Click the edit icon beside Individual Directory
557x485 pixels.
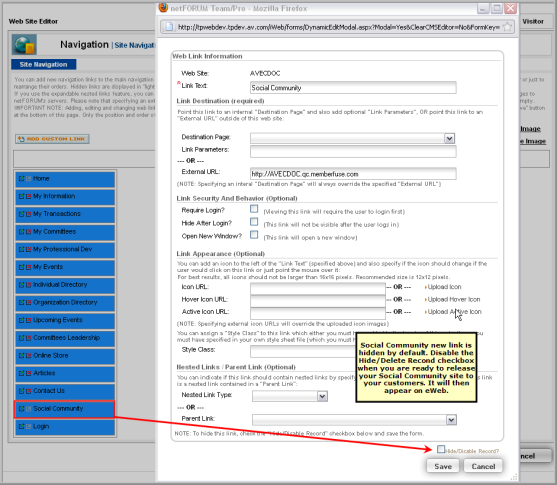click(21, 285)
